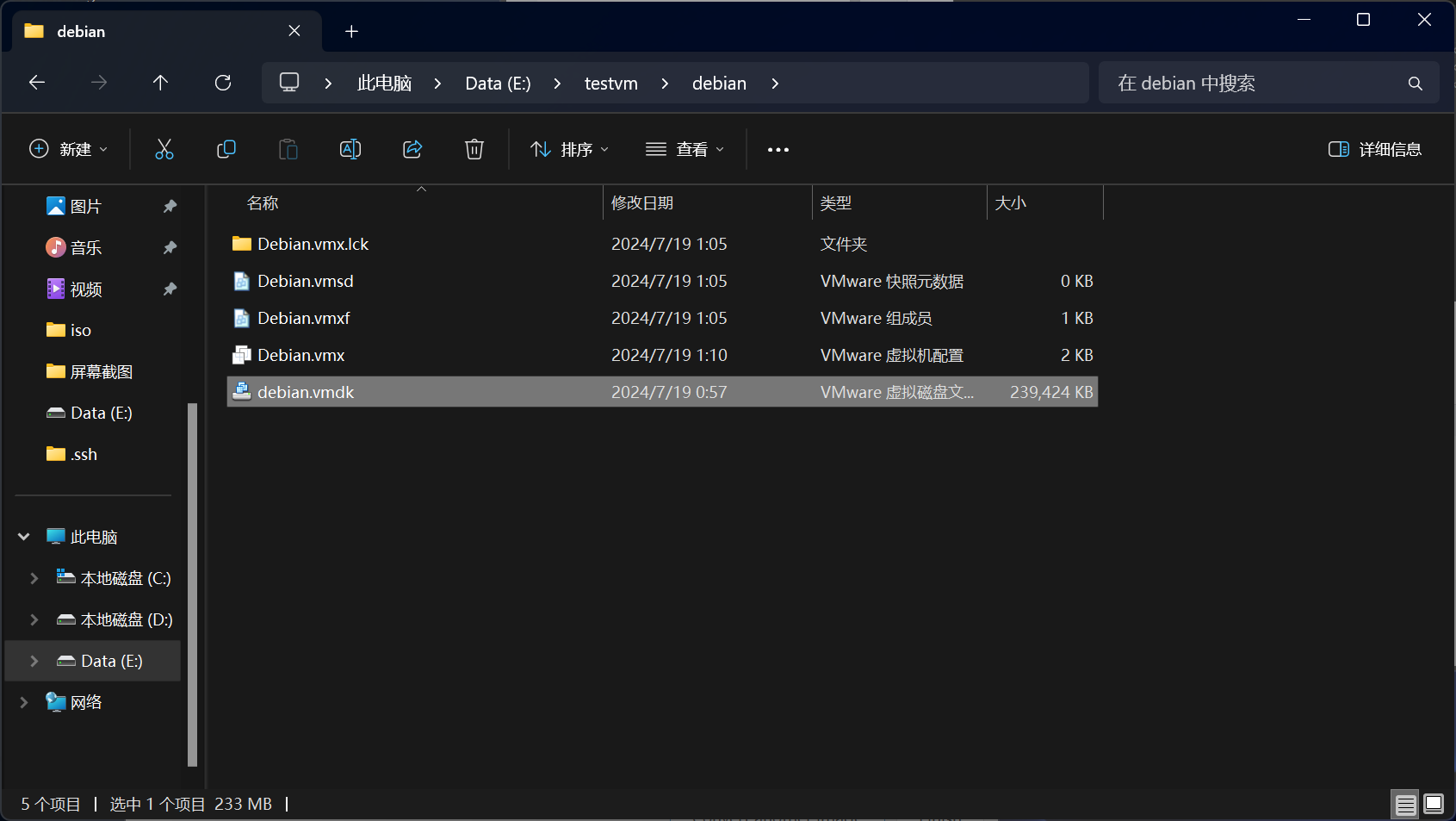This screenshot has height=821, width=1456.
Task: Click the Cut scissors icon
Action: [164, 149]
